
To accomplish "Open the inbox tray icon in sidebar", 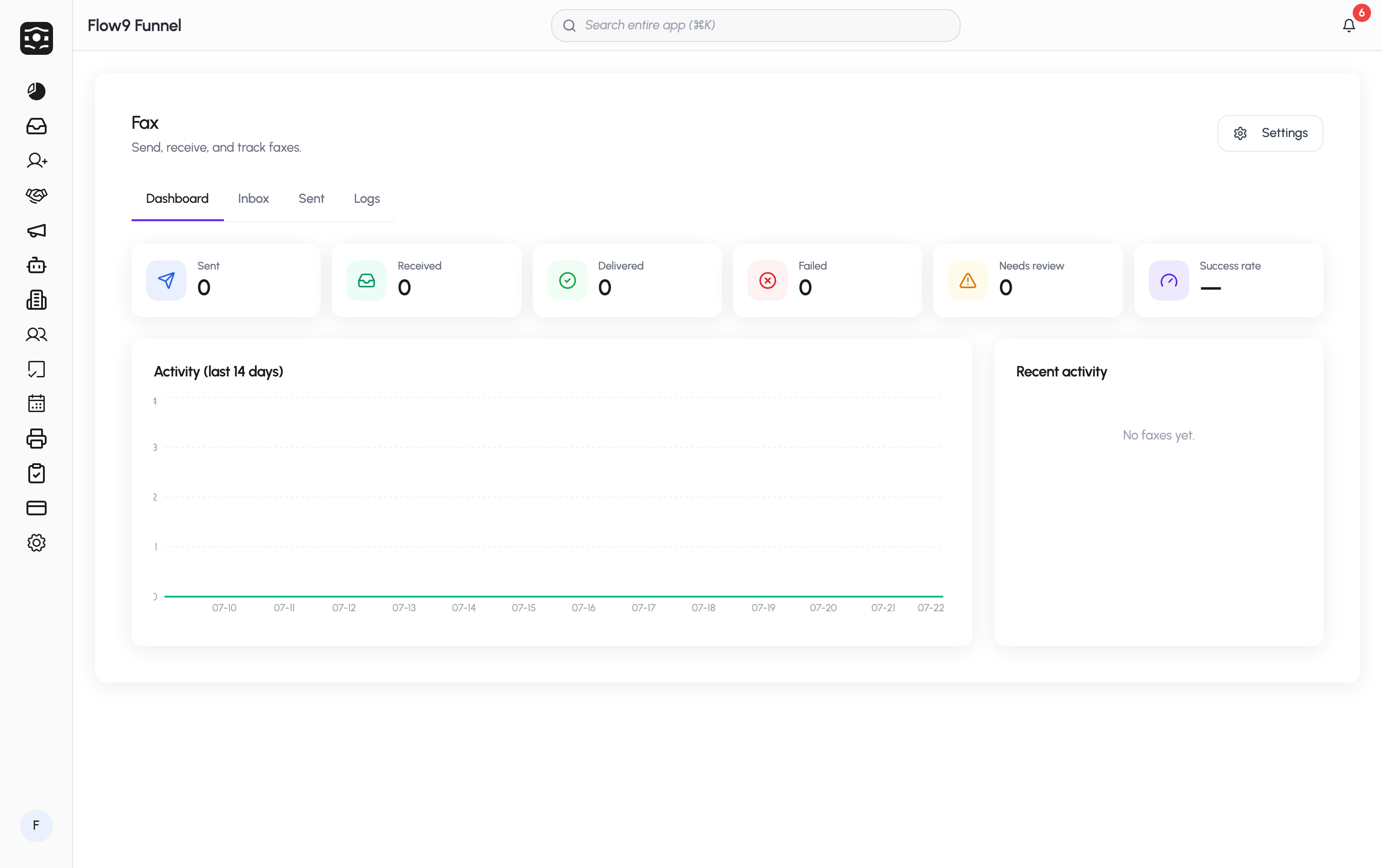I will (x=36, y=126).
